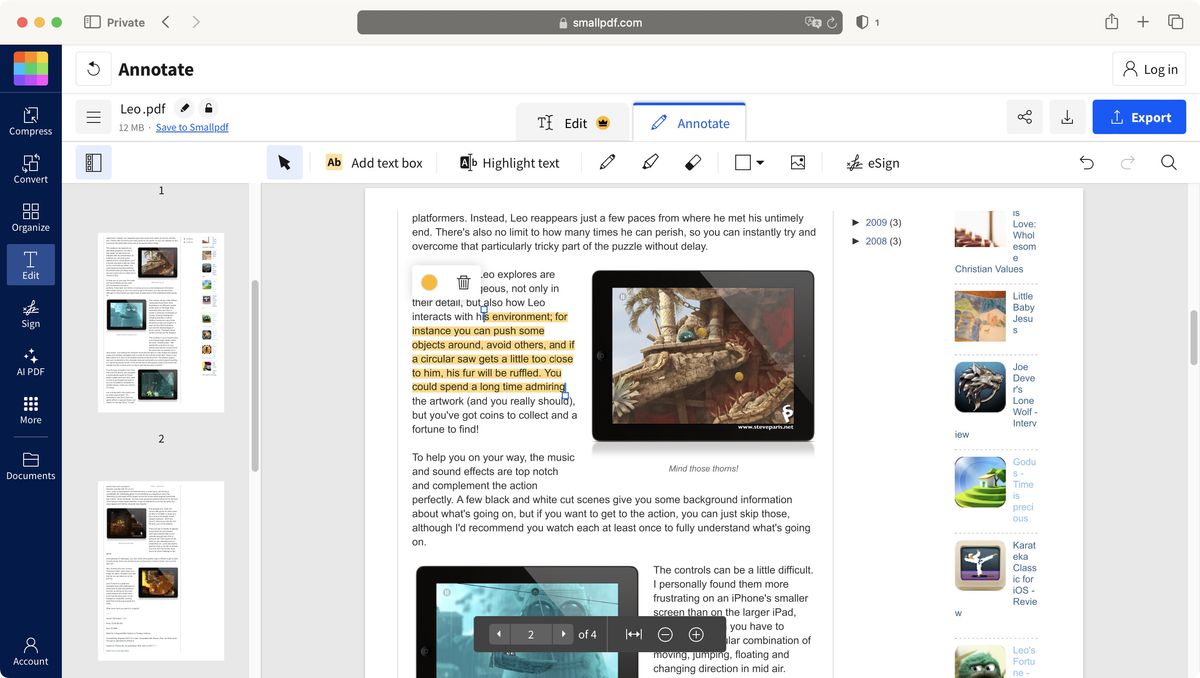Toggle the sidebar hamburger menu
Image resolution: width=1200 pixels, height=678 pixels.
coord(93,115)
